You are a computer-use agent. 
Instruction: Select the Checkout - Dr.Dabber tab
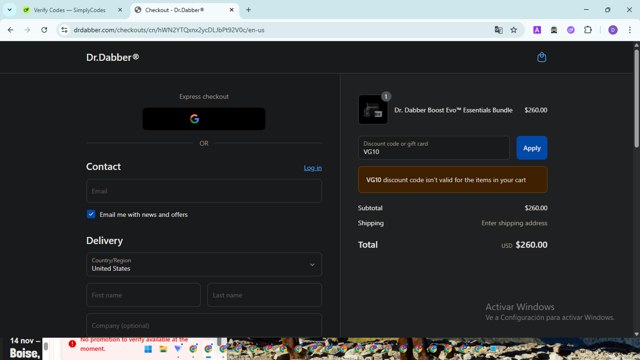click(x=174, y=10)
